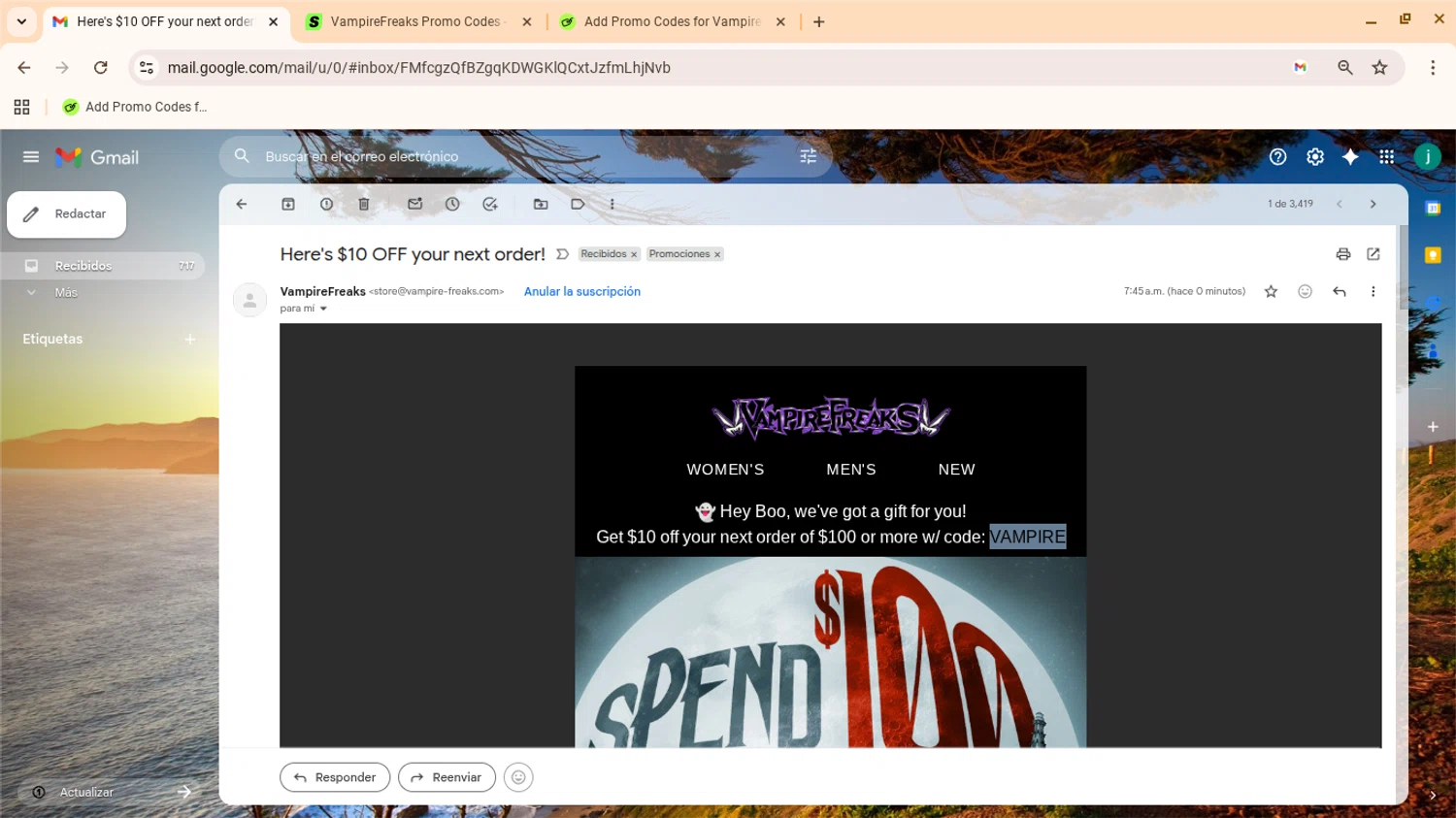
Task: Get add-ons plus in side panel
Action: [1433, 427]
